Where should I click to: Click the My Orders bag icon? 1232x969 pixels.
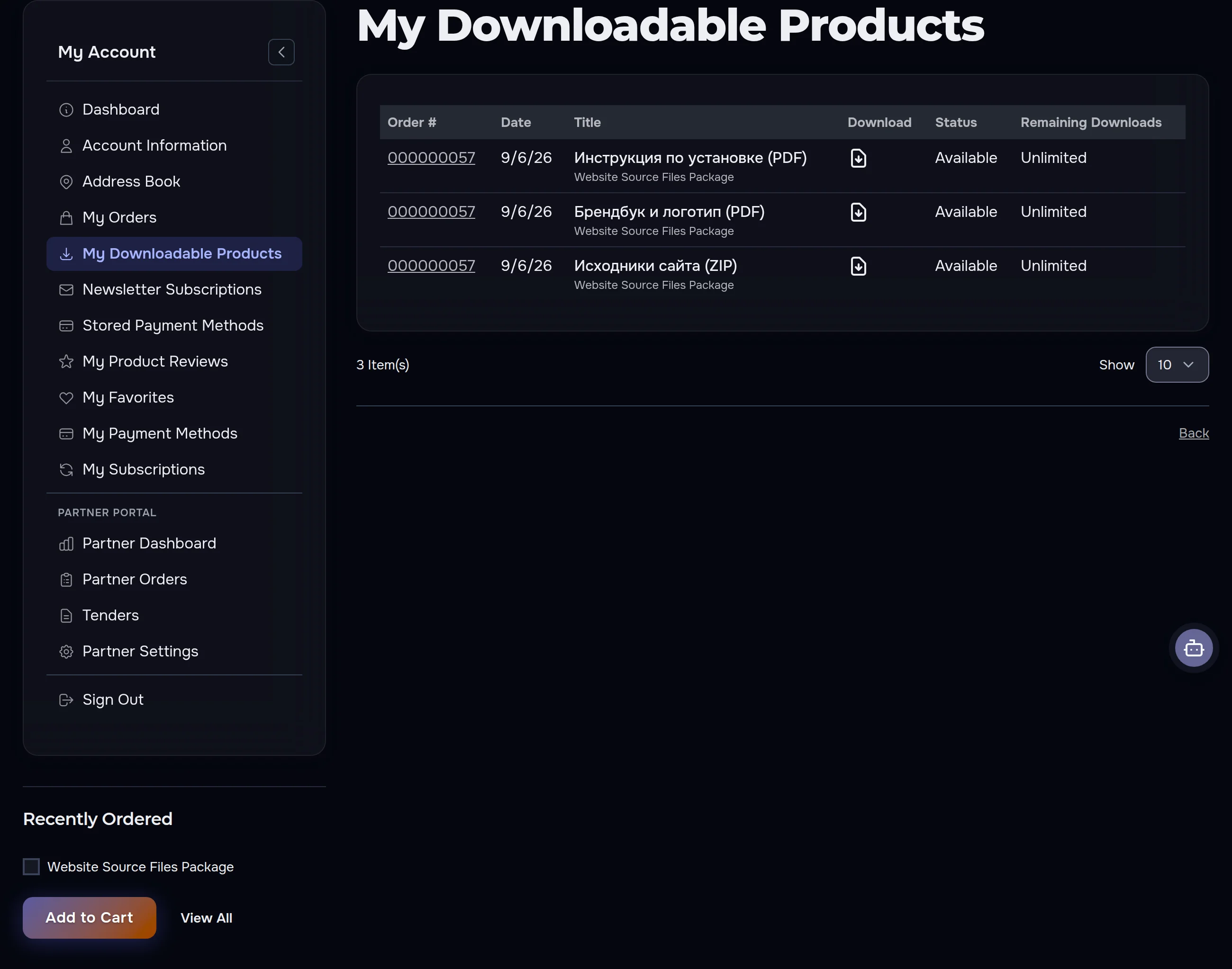point(66,218)
